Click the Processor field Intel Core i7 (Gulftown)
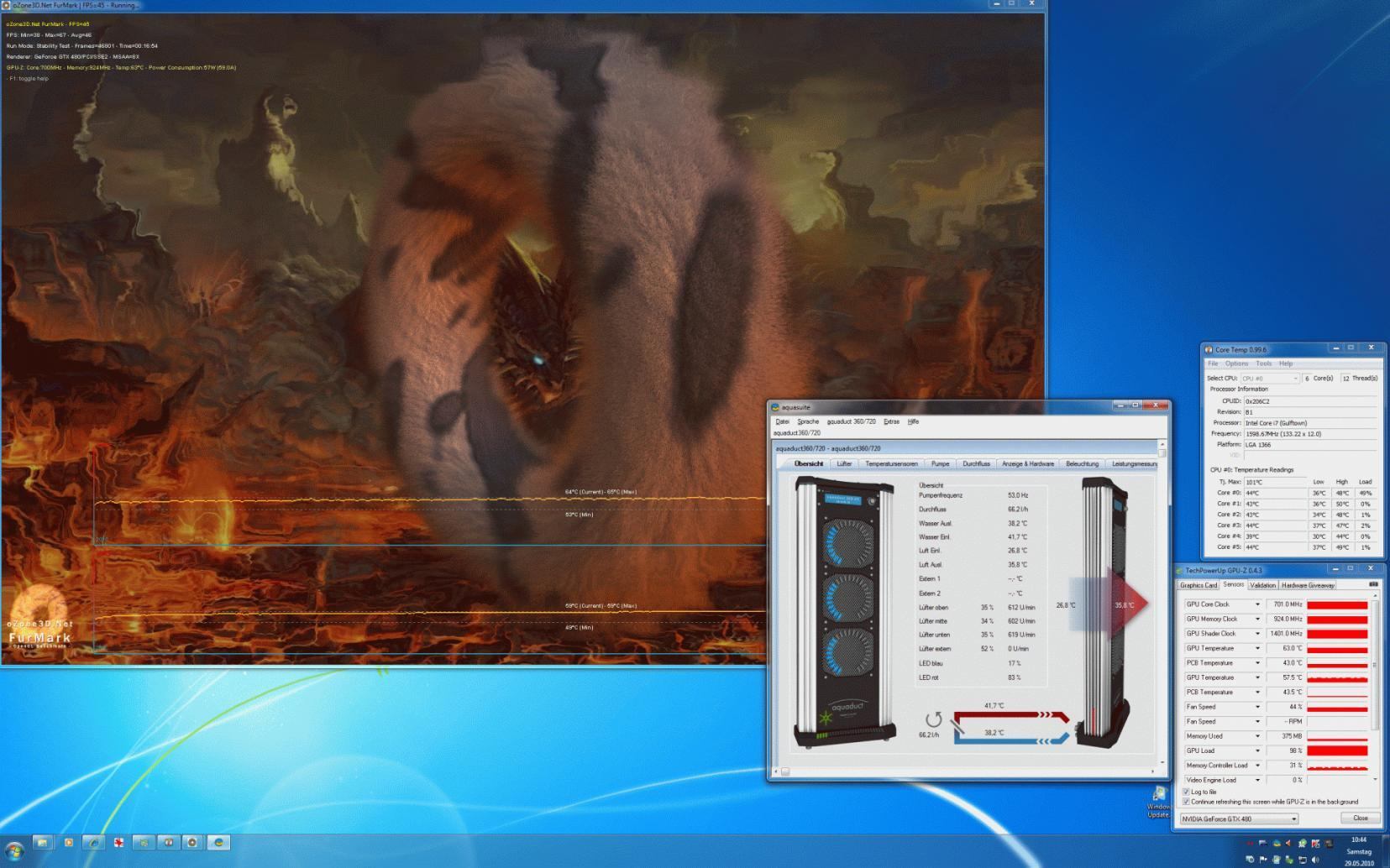 click(1310, 423)
